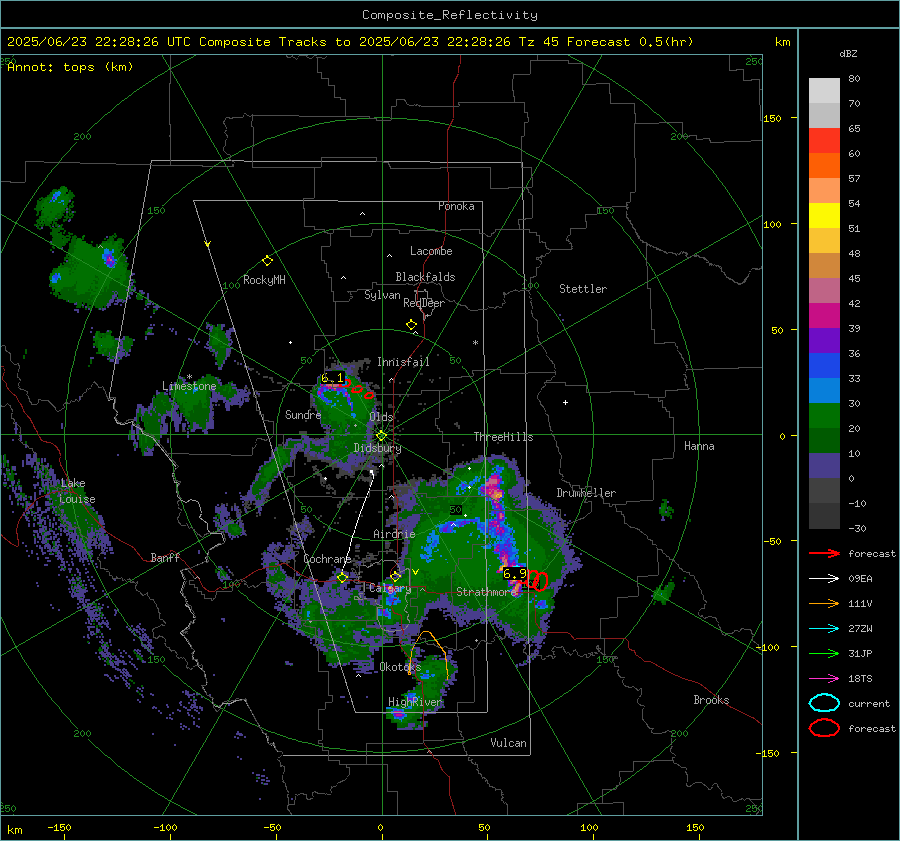
Task: Pick the orange 60 dBZ color swatch
Action: pyautogui.click(x=824, y=165)
